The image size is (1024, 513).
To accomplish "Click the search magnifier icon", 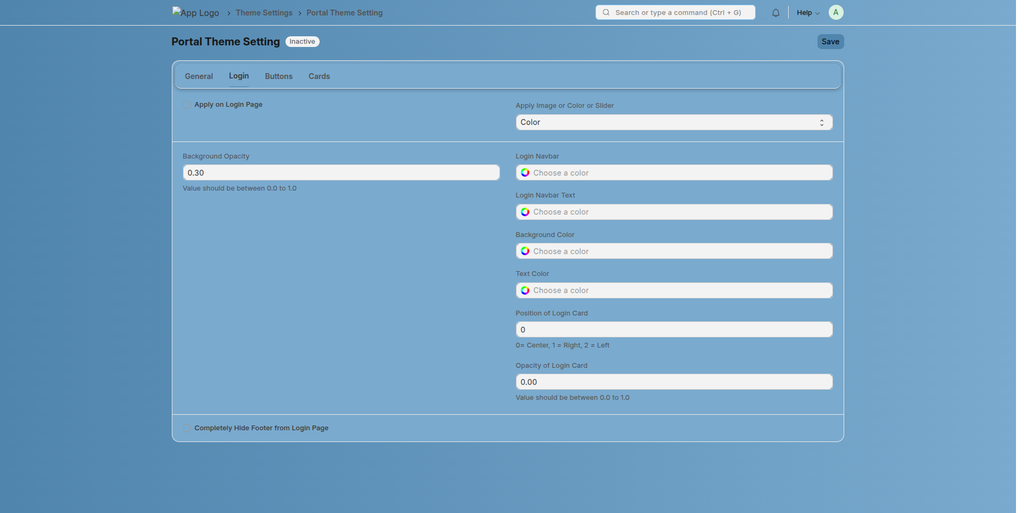I will (x=606, y=13).
